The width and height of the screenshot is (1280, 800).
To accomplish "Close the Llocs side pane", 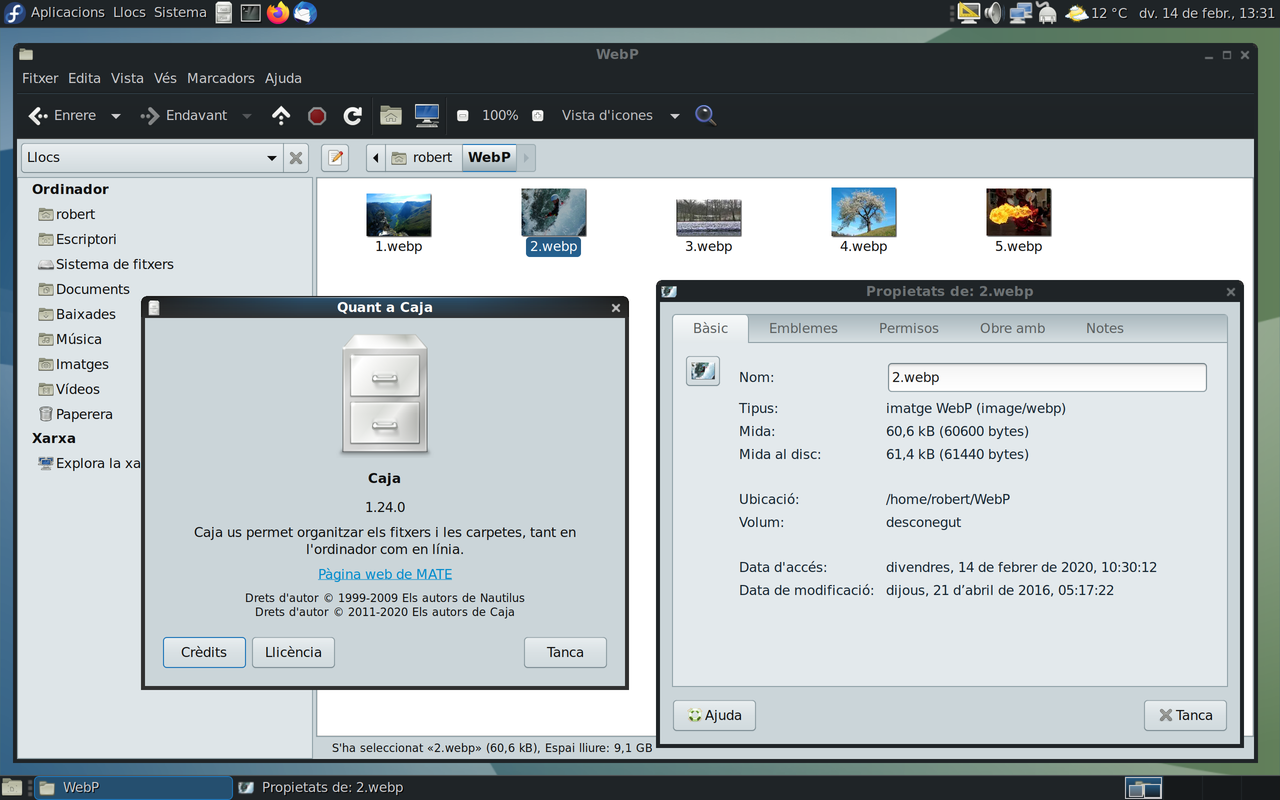I will [296, 157].
